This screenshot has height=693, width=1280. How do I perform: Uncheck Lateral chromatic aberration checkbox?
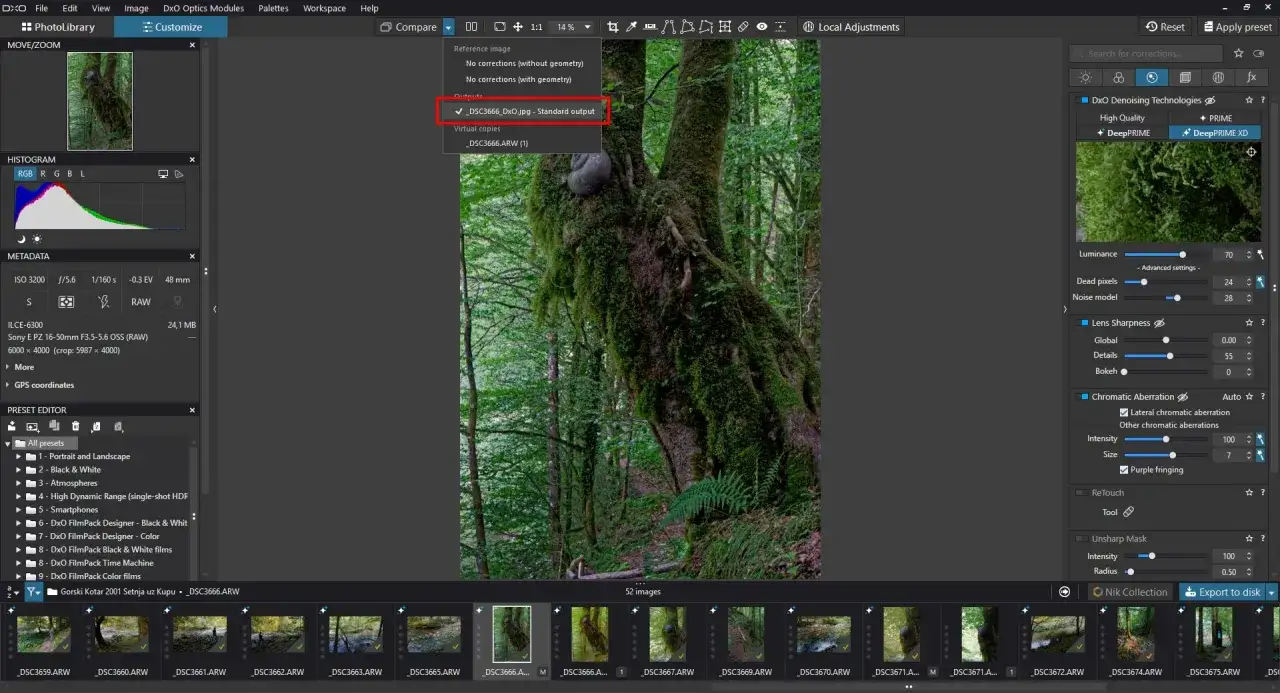(1124, 412)
